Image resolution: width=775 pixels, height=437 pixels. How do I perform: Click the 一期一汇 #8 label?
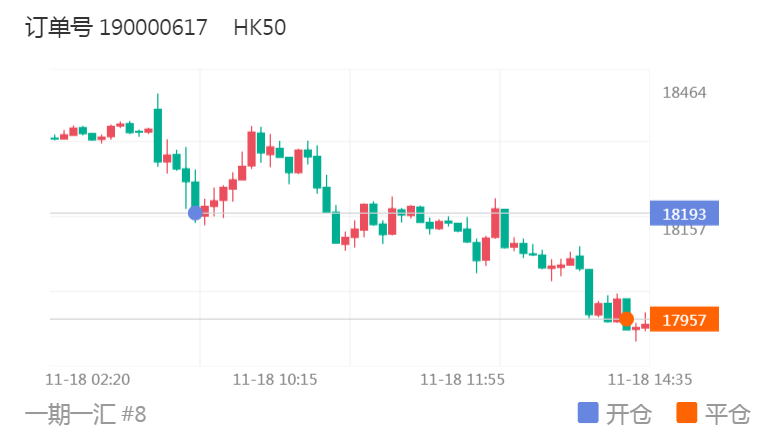click(x=85, y=413)
